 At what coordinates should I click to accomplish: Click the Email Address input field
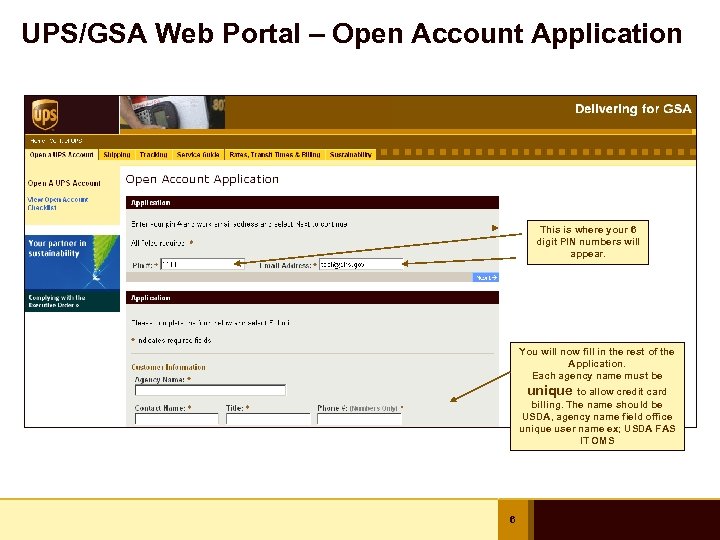[361, 264]
